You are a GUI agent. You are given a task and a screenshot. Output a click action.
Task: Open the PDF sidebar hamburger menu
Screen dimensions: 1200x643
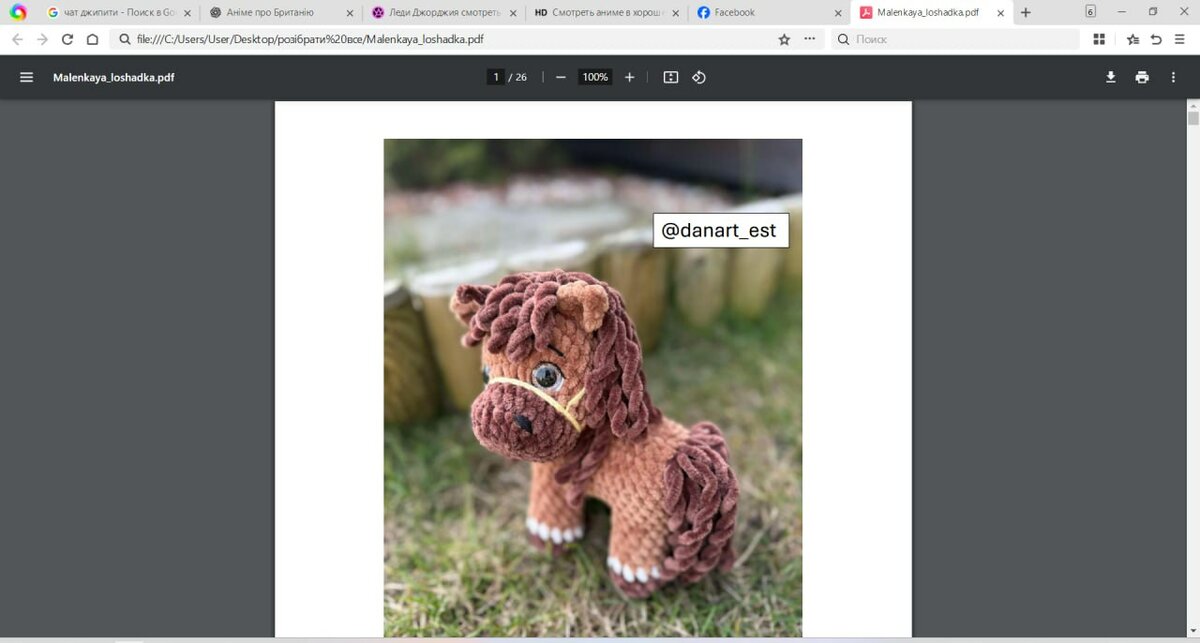[x=27, y=77]
